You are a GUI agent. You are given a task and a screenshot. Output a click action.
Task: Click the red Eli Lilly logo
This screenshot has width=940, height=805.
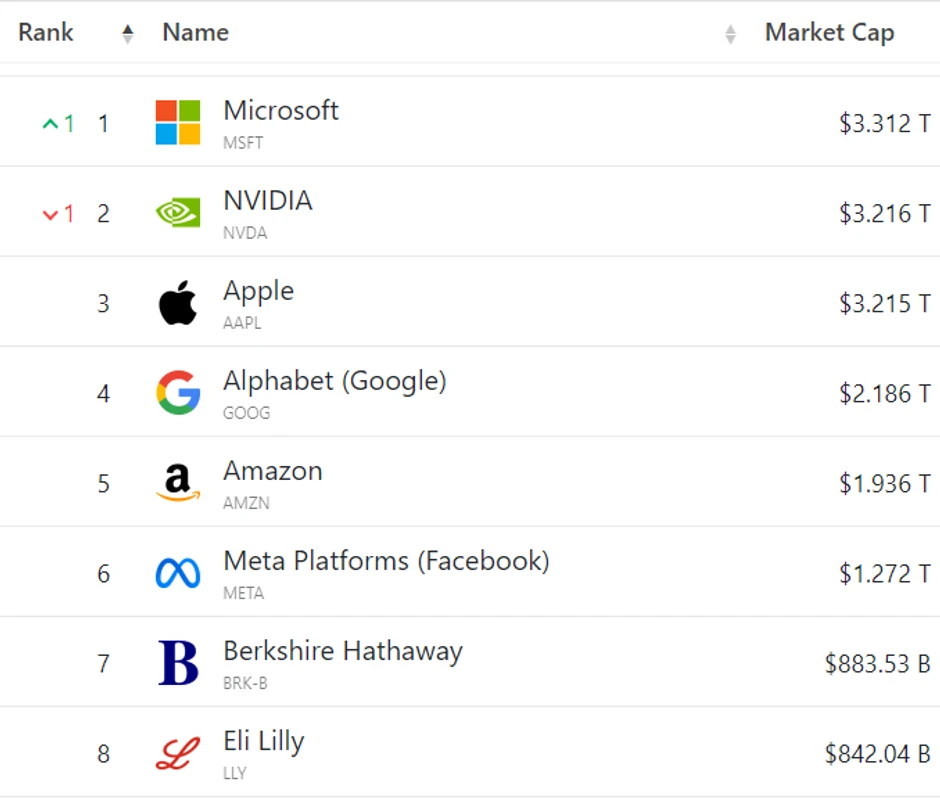pyautogui.click(x=178, y=753)
